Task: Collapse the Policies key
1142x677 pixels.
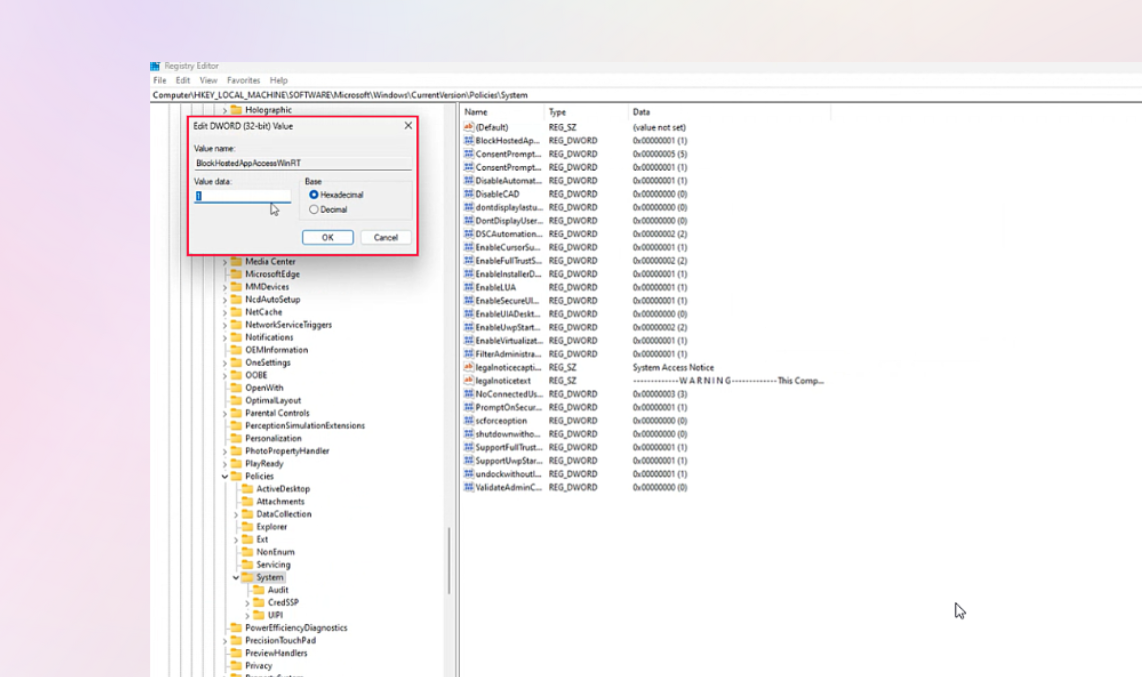Action: coord(224,476)
